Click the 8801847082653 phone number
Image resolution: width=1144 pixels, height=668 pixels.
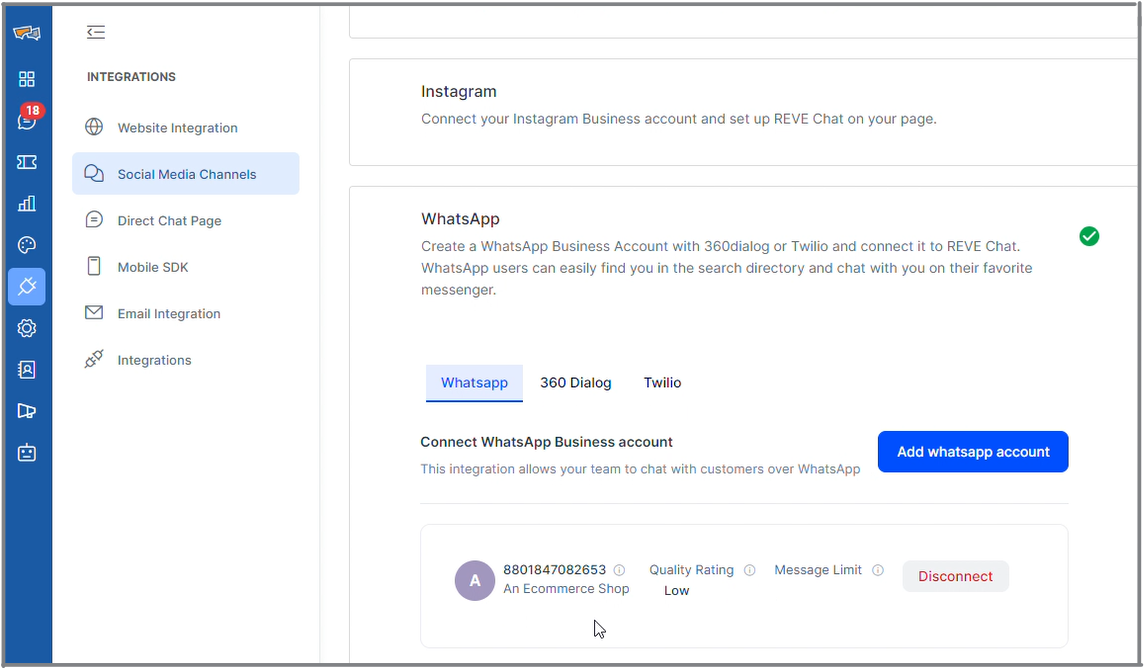554,570
